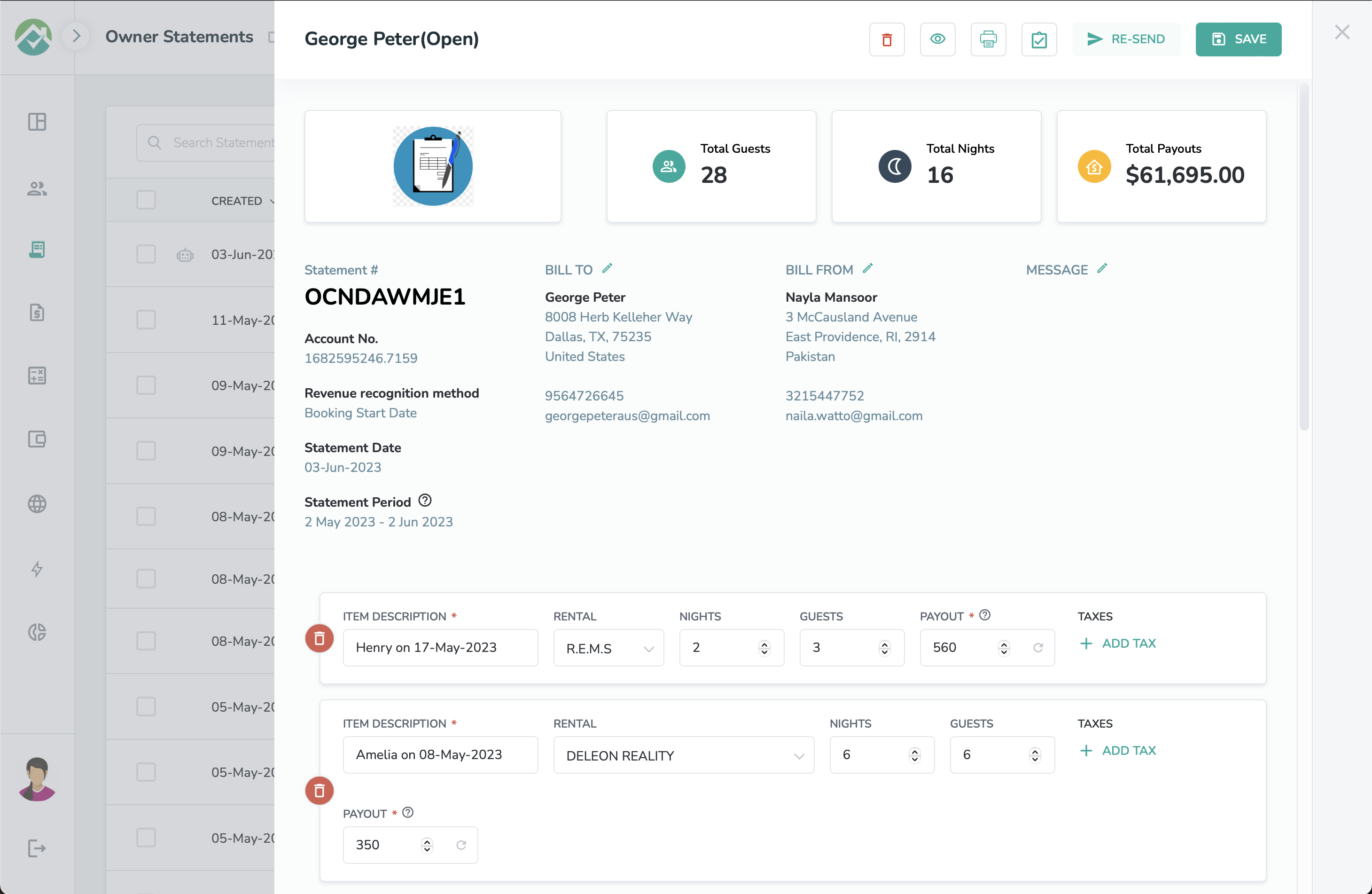Open Statement Period help tooltip icon
1372x894 pixels.
tap(425, 501)
